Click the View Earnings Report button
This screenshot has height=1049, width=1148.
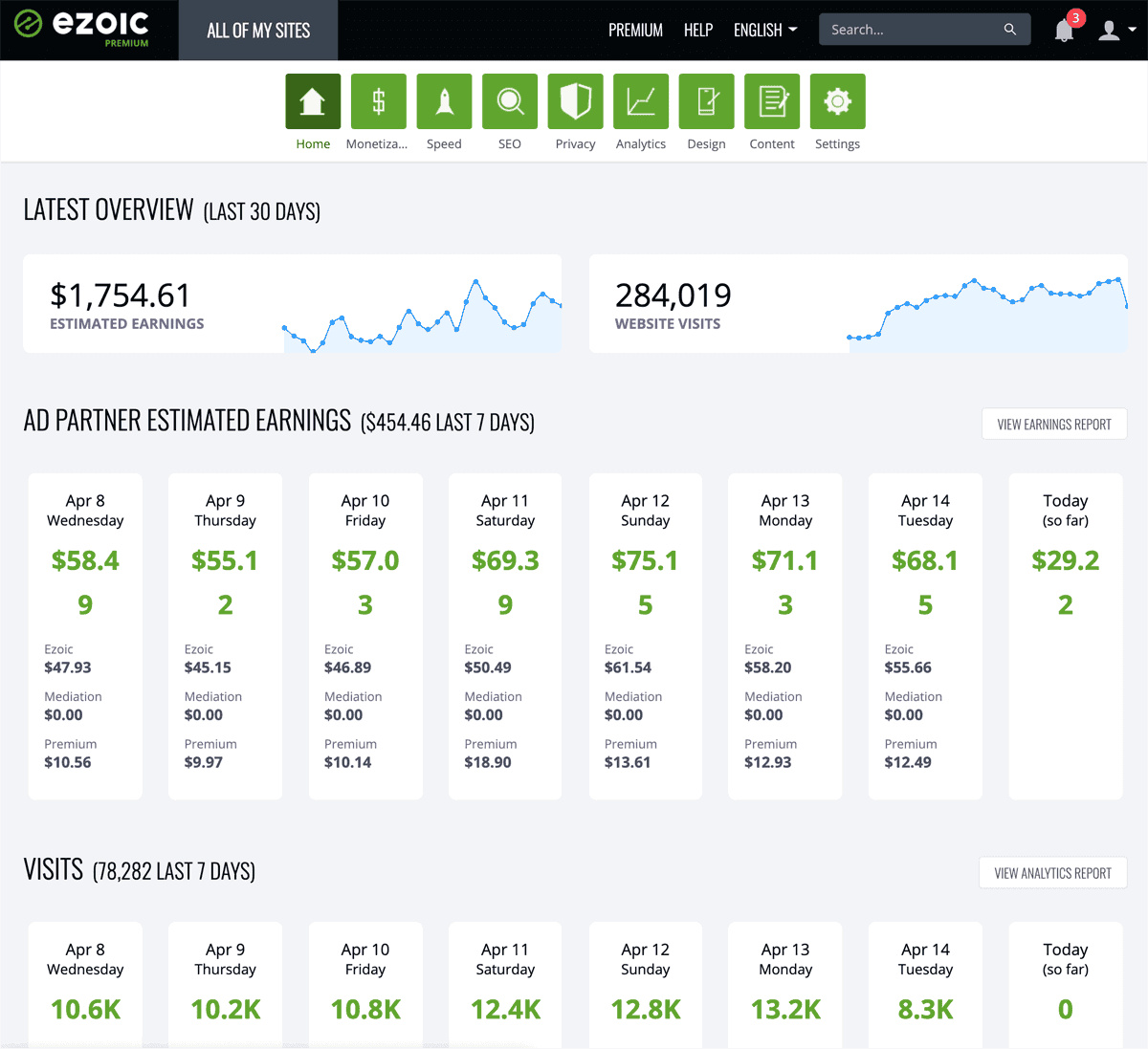click(x=1054, y=424)
